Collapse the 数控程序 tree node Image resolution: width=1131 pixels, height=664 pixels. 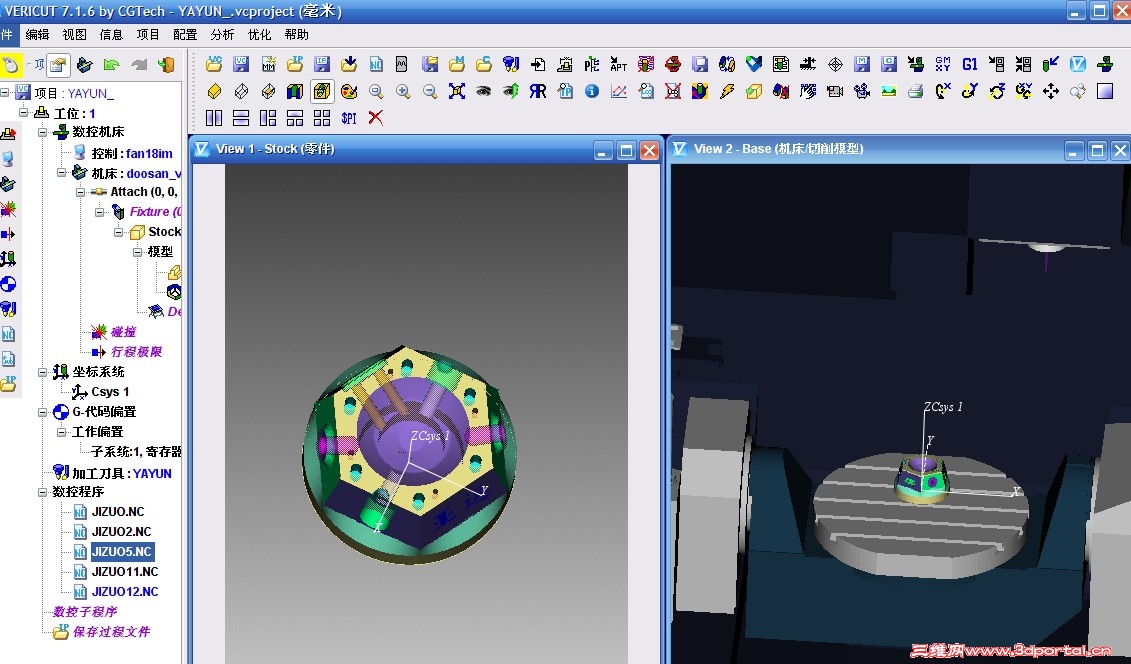(43, 492)
